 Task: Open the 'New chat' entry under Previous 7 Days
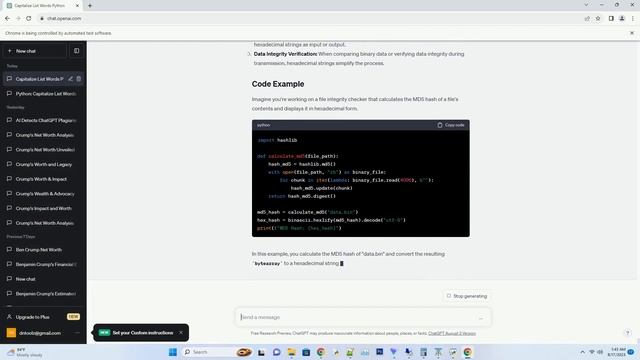click(43, 279)
